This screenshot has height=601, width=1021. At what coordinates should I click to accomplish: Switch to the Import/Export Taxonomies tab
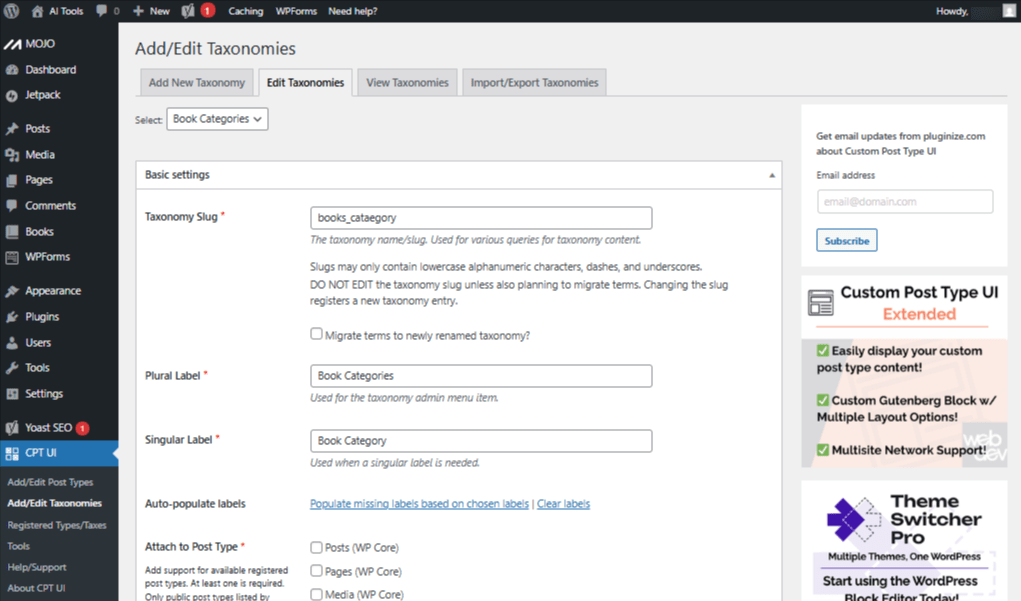click(x=534, y=83)
